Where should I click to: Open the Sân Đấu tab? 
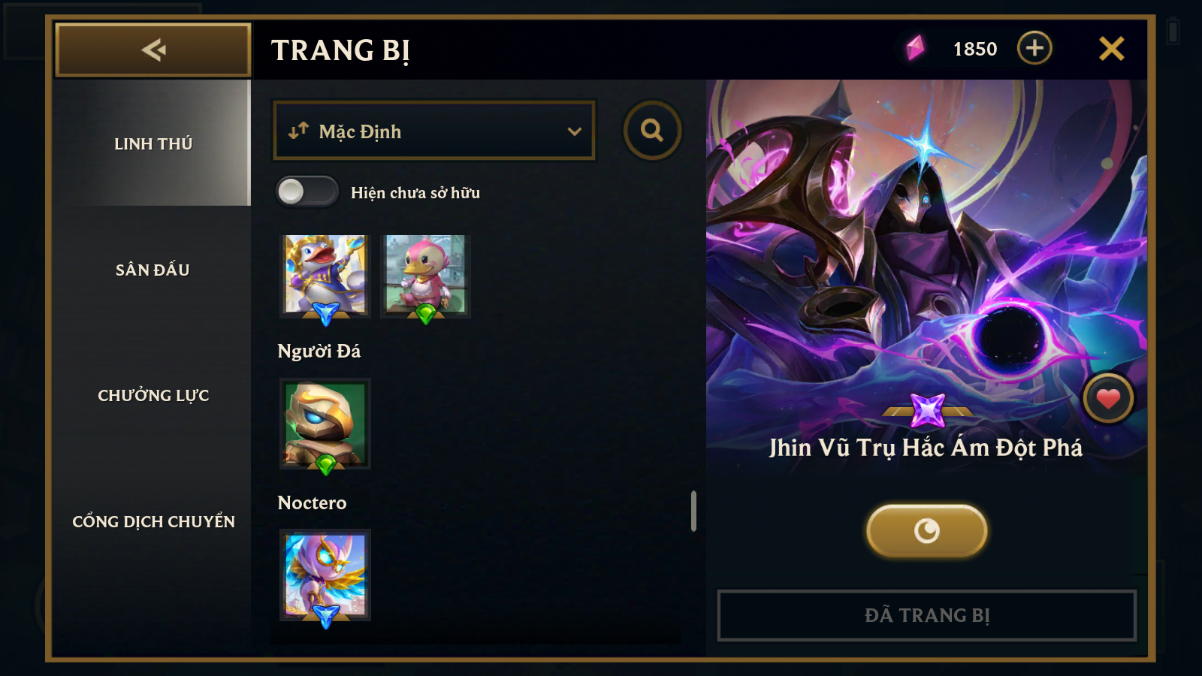153,269
